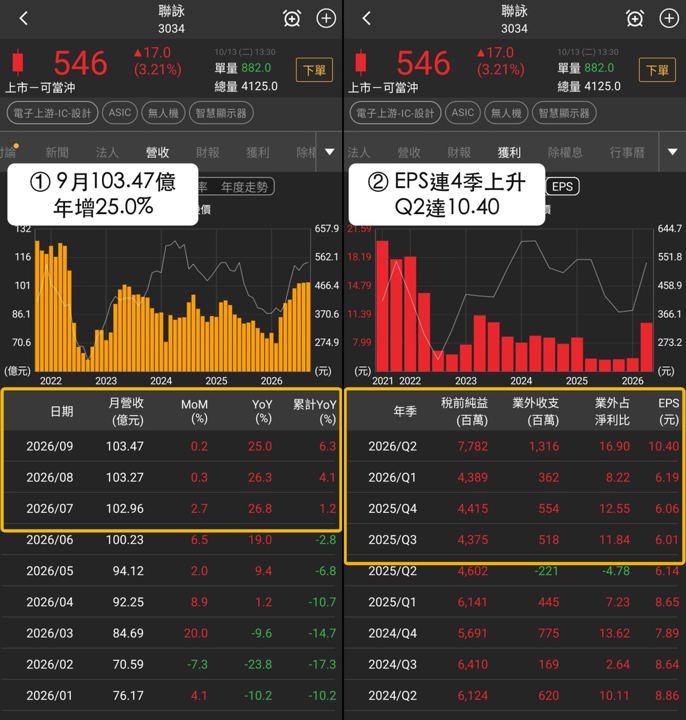Select the 營收 tab in left panel

pos(157,152)
